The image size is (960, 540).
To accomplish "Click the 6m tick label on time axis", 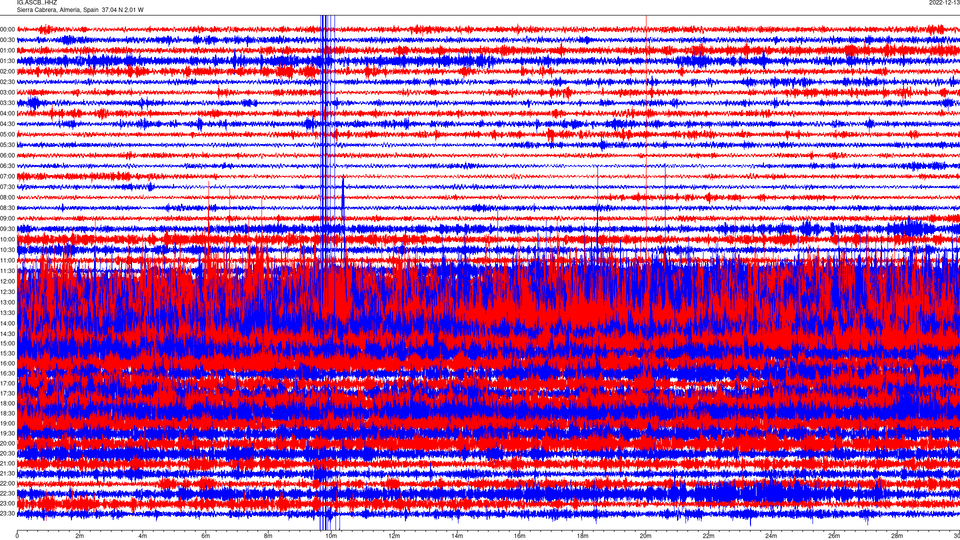I will (205, 536).
